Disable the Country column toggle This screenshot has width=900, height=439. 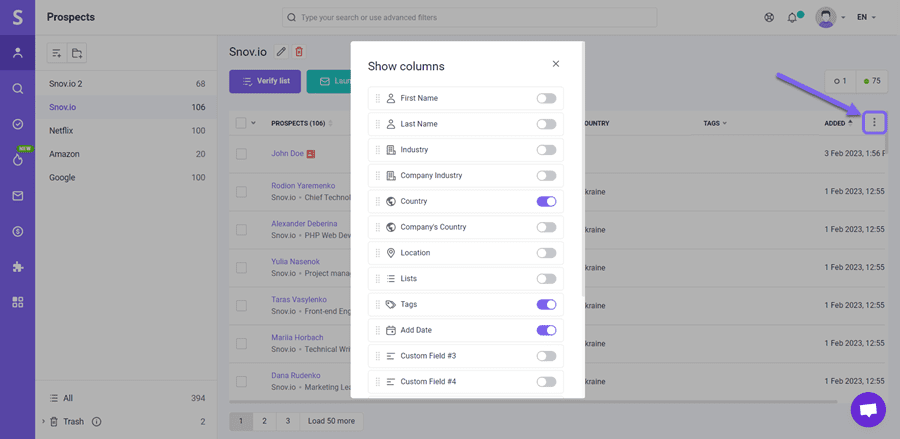pyautogui.click(x=546, y=201)
